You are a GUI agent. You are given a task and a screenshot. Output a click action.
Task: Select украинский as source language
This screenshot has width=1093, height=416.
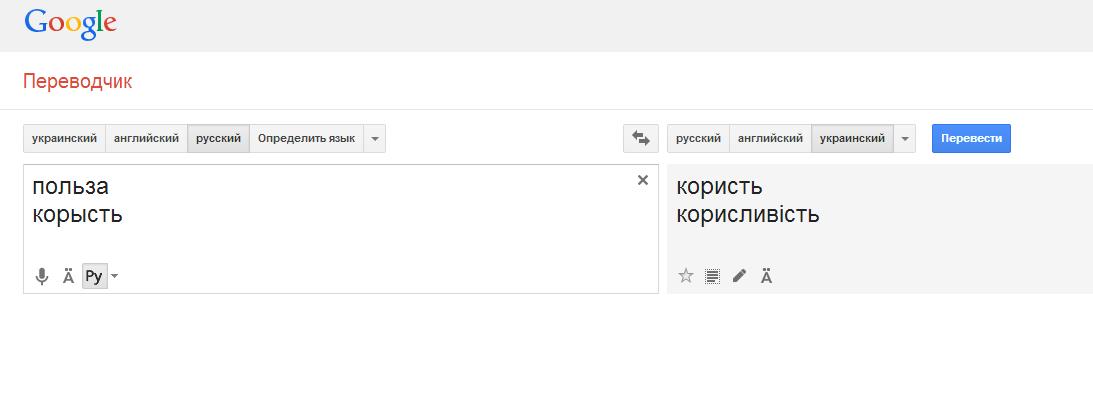pyautogui.click(x=64, y=138)
